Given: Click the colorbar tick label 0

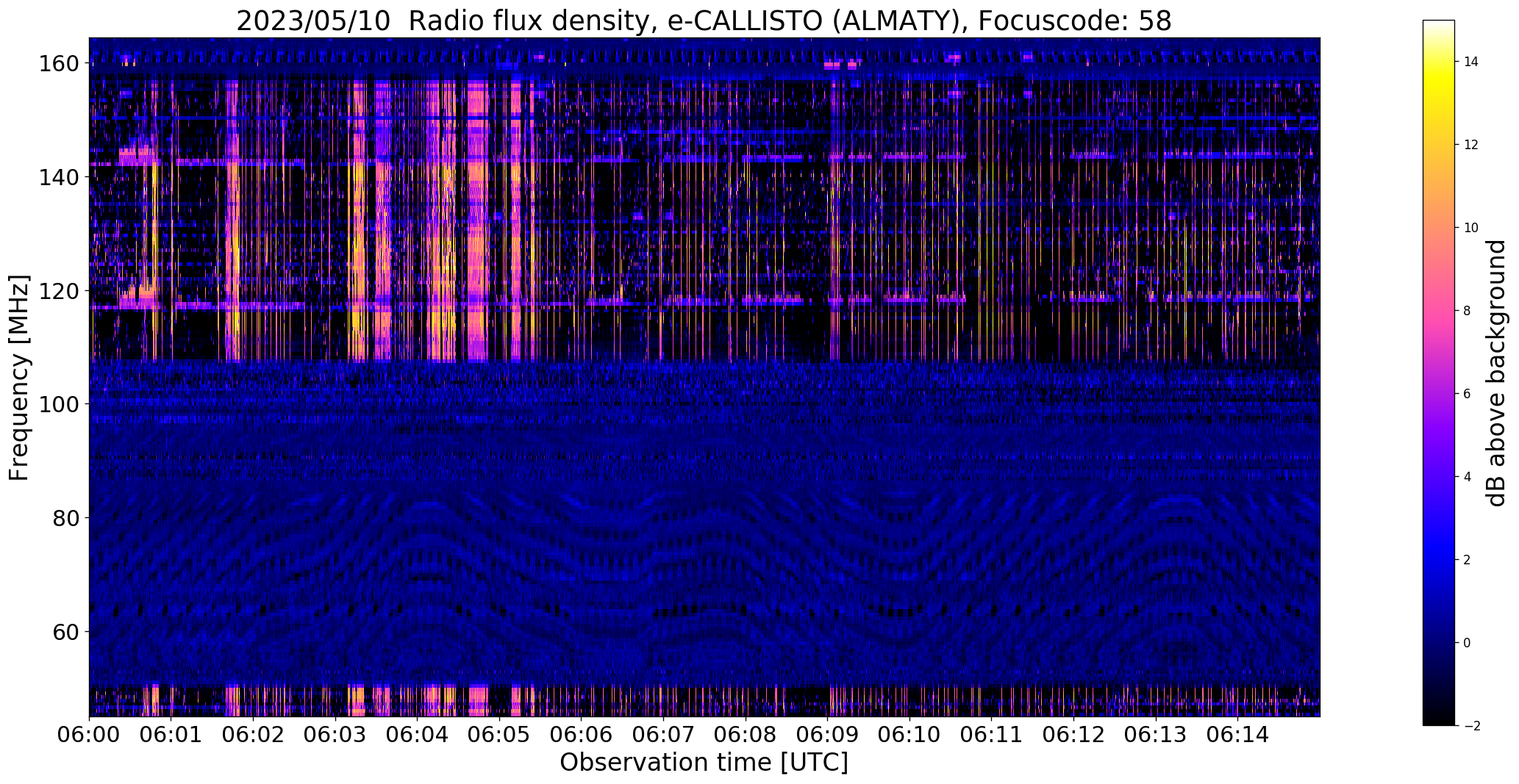Looking at the screenshot, I should tap(1468, 643).
